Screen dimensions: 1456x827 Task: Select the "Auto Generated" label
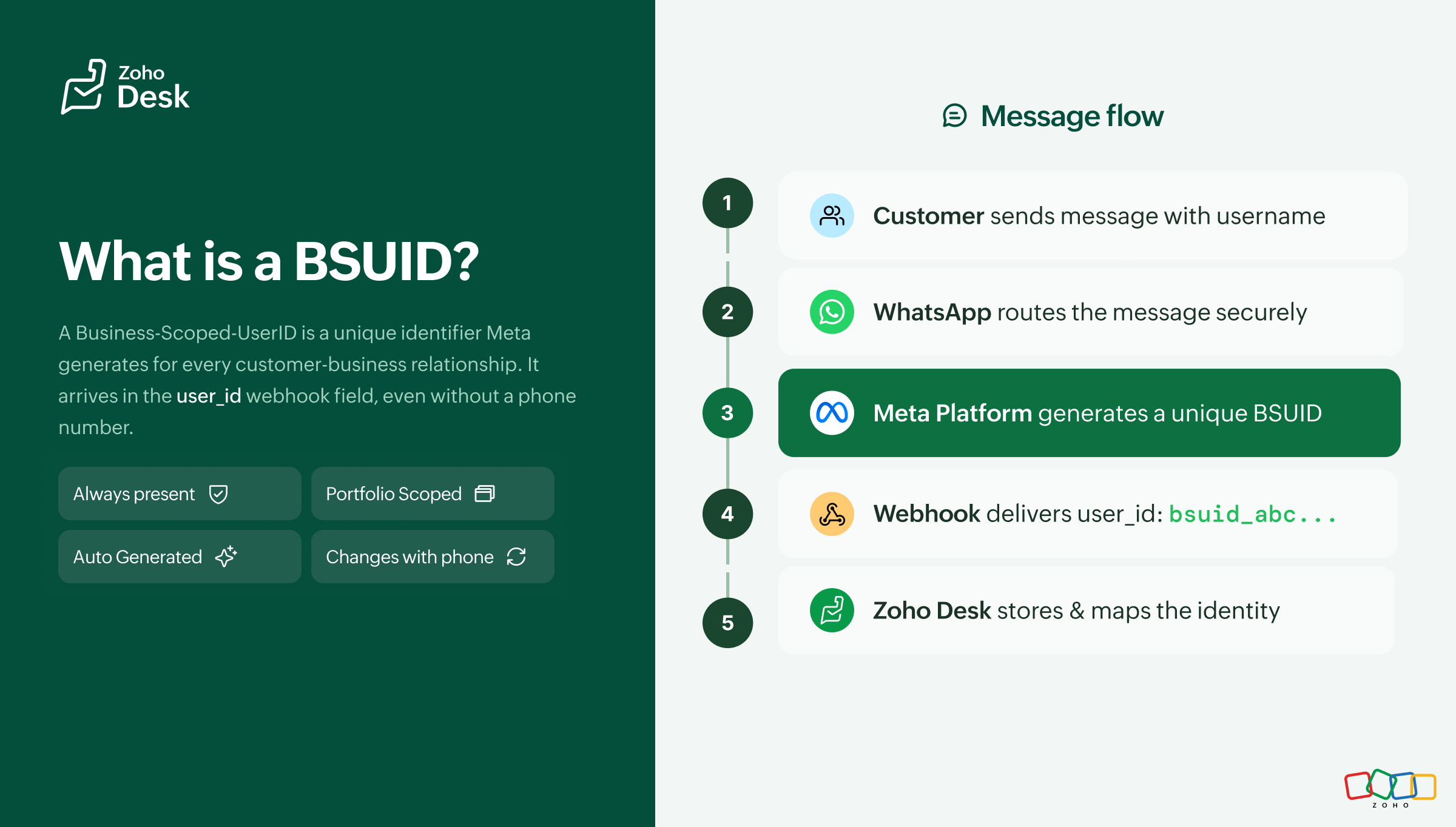138,557
